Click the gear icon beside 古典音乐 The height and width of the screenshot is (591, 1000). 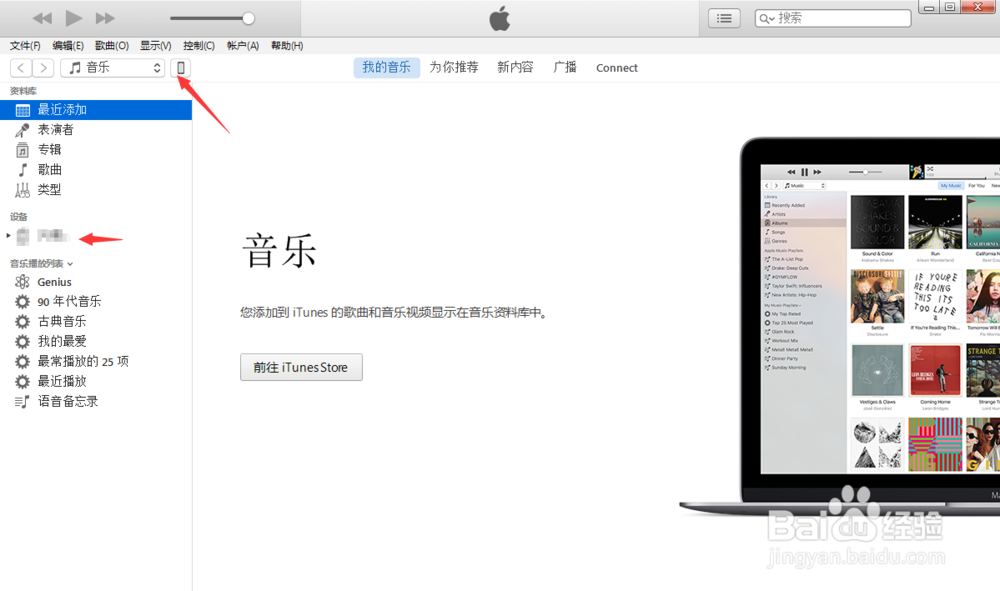(22, 321)
